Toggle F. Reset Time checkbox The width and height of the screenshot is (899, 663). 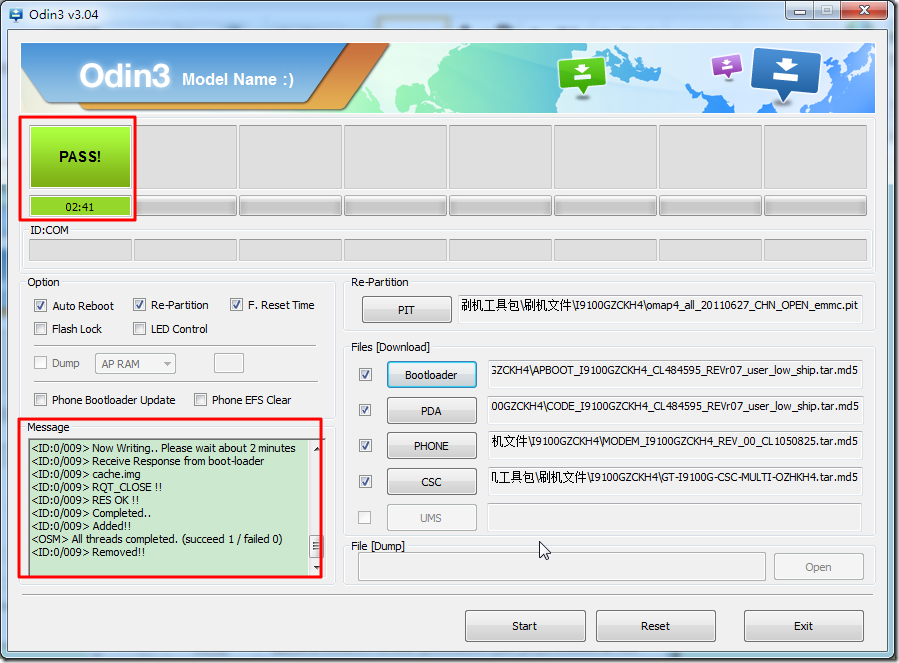coord(236,305)
